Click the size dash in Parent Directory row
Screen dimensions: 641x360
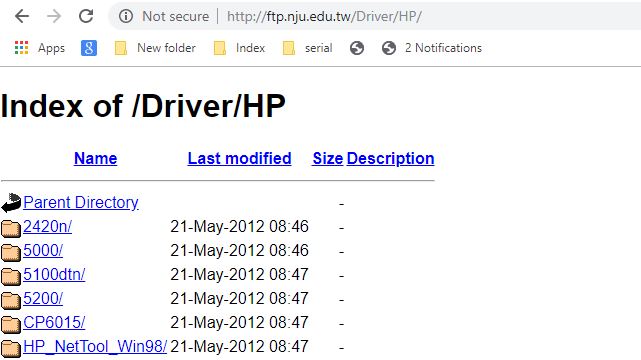point(341,203)
